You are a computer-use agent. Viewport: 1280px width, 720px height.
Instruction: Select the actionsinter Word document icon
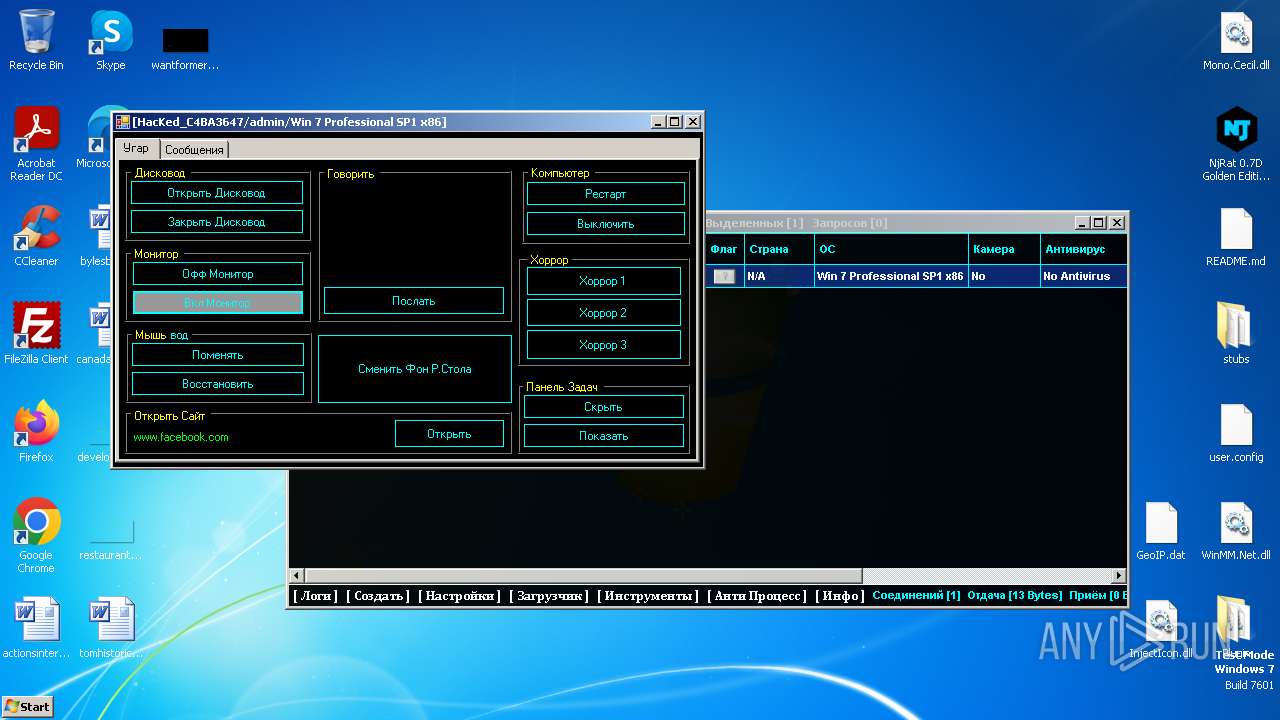(x=36, y=628)
